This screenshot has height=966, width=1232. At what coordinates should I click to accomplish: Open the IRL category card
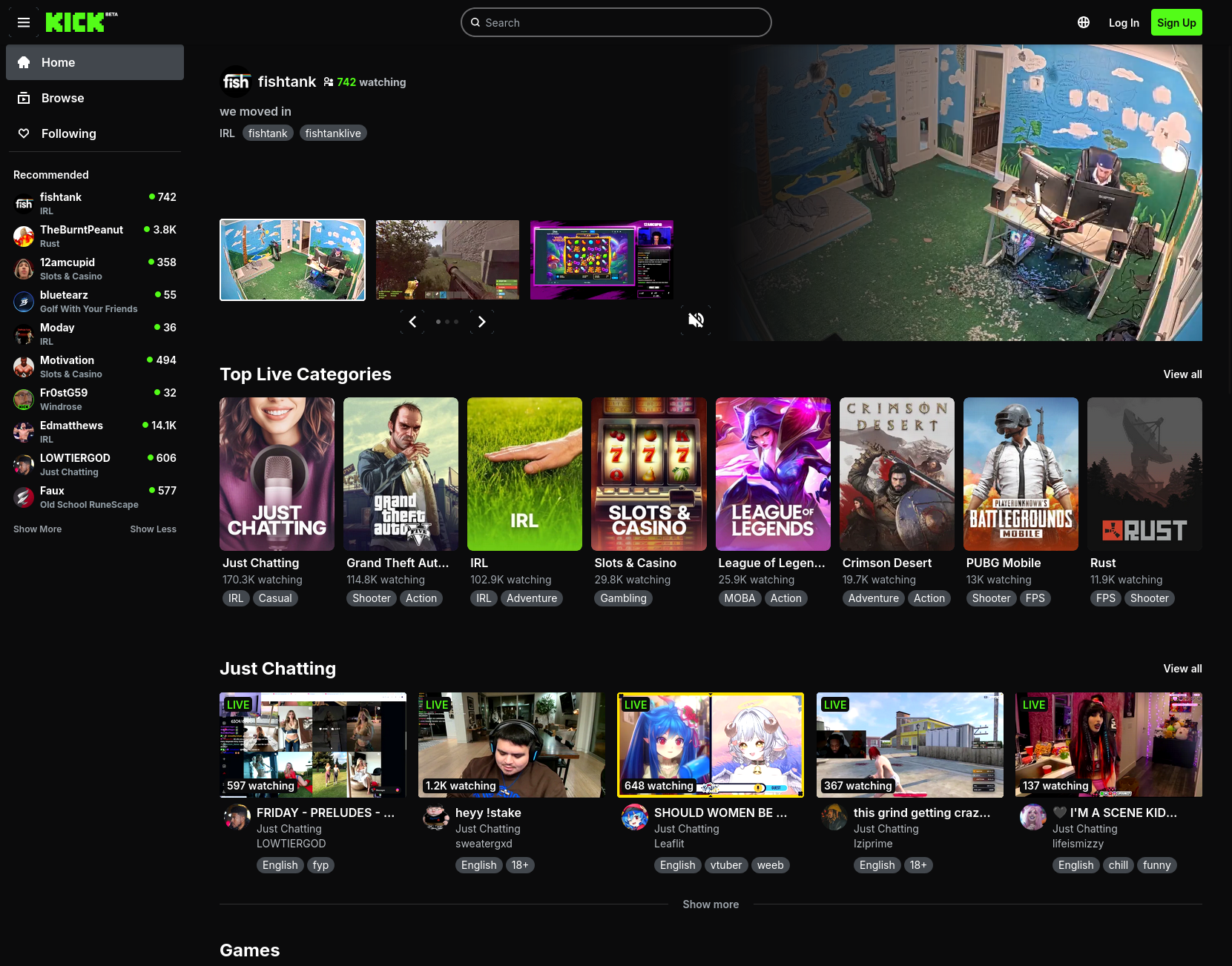point(525,474)
